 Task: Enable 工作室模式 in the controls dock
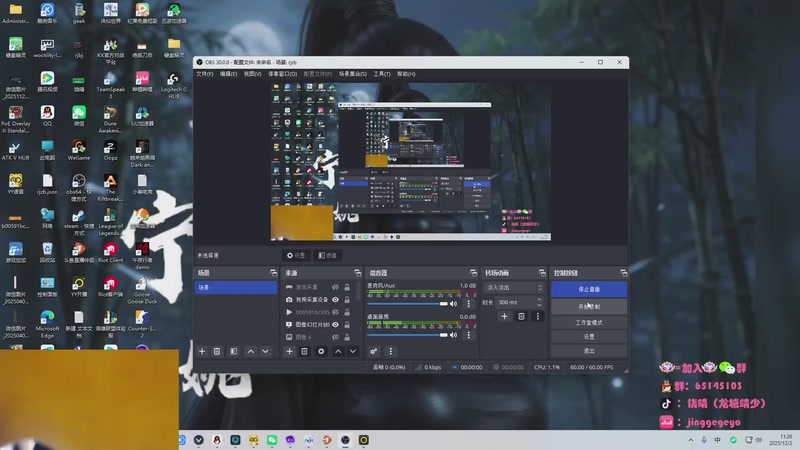[589, 322]
